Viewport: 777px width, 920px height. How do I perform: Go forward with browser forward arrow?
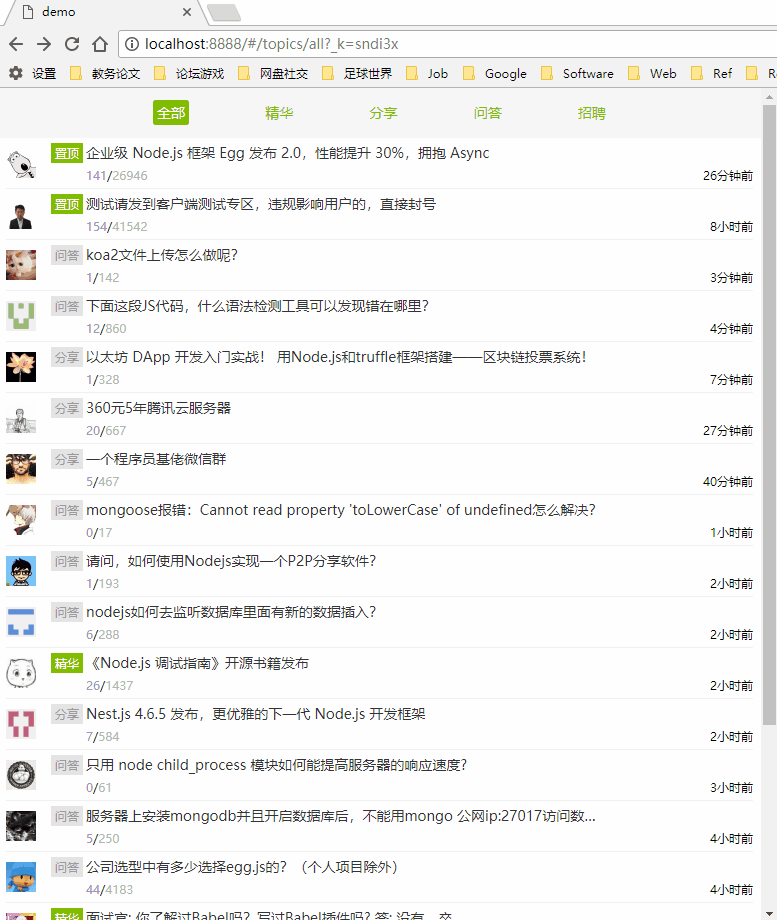pos(44,44)
